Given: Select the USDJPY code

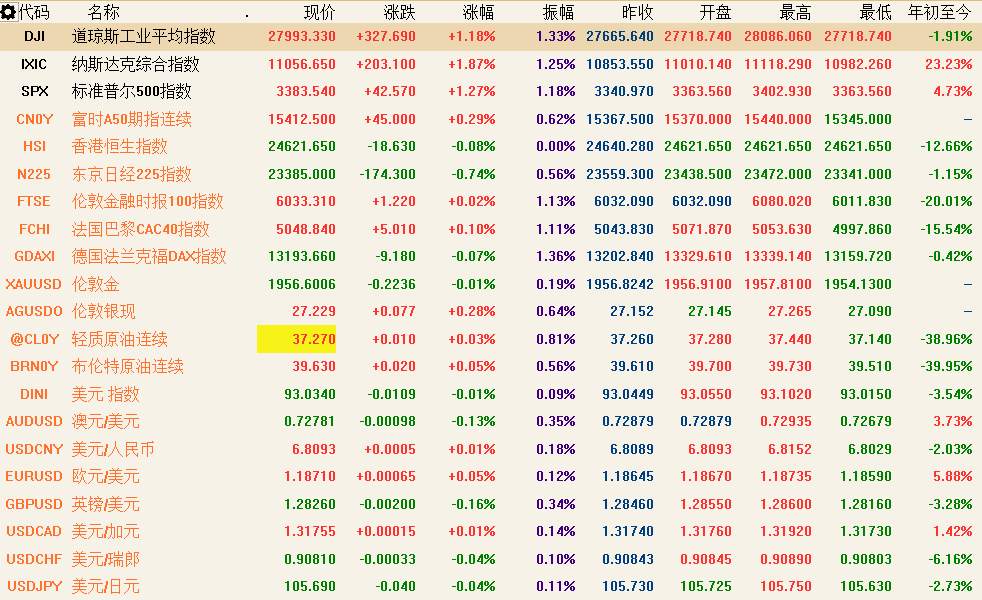Looking at the screenshot, I should pyautogui.click(x=34, y=586).
